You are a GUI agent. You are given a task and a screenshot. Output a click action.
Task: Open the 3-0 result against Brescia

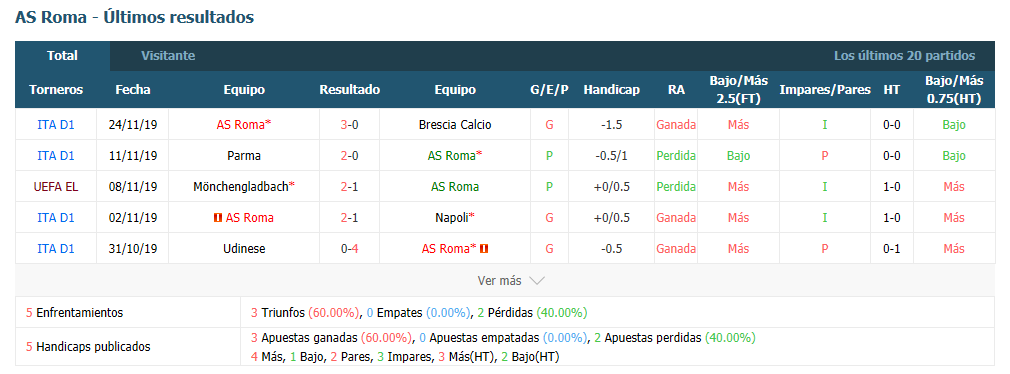tap(350, 125)
